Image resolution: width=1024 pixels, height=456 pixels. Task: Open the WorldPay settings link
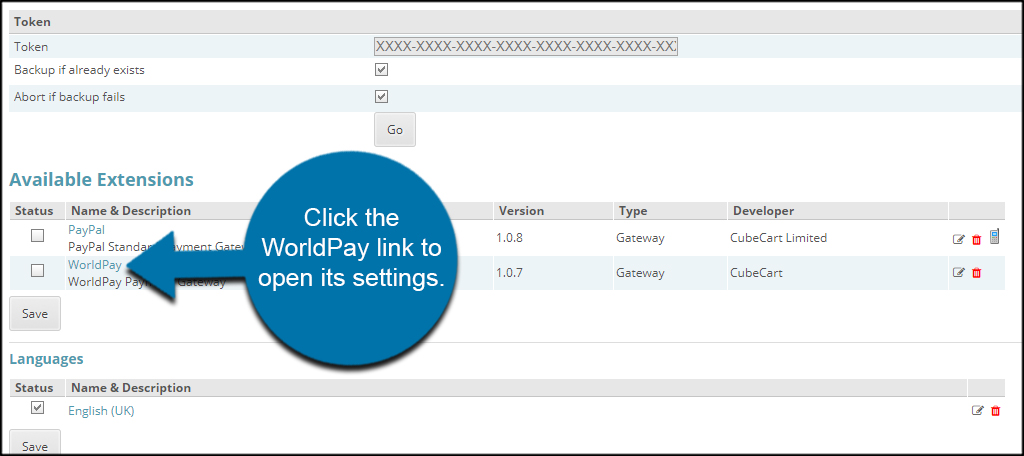click(x=95, y=265)
